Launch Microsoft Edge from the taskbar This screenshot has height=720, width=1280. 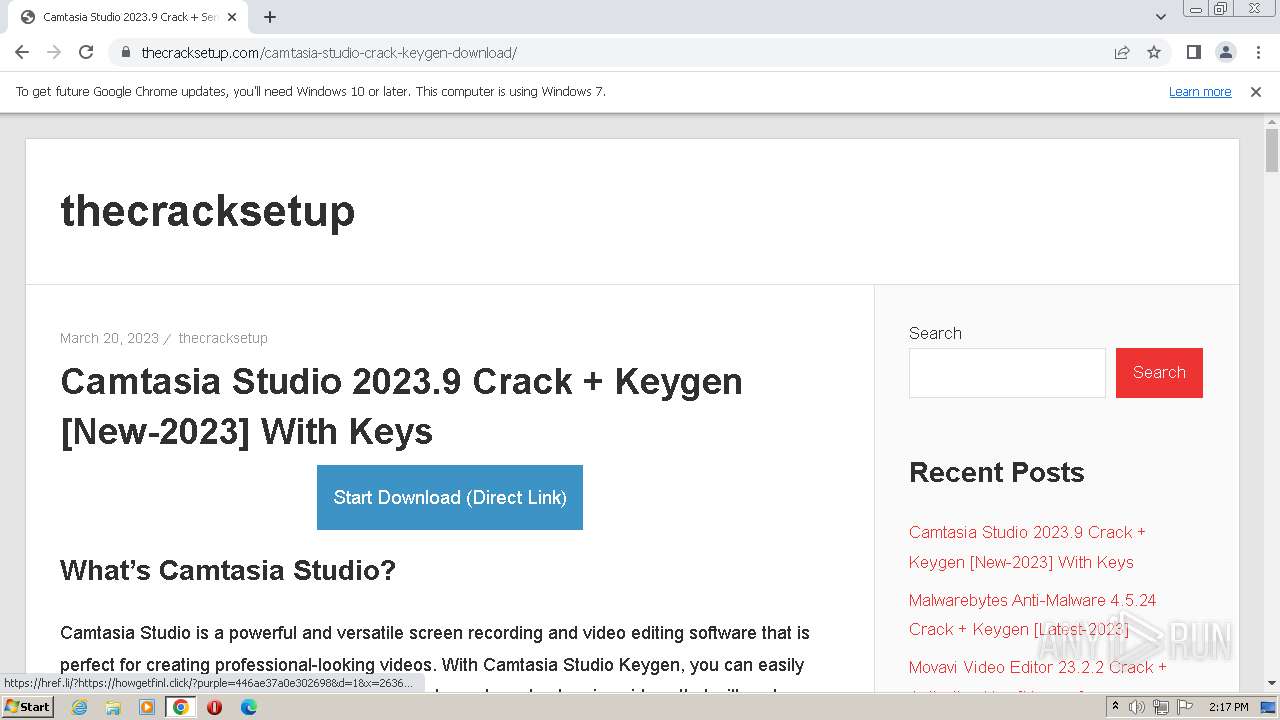tap(249, 707)
